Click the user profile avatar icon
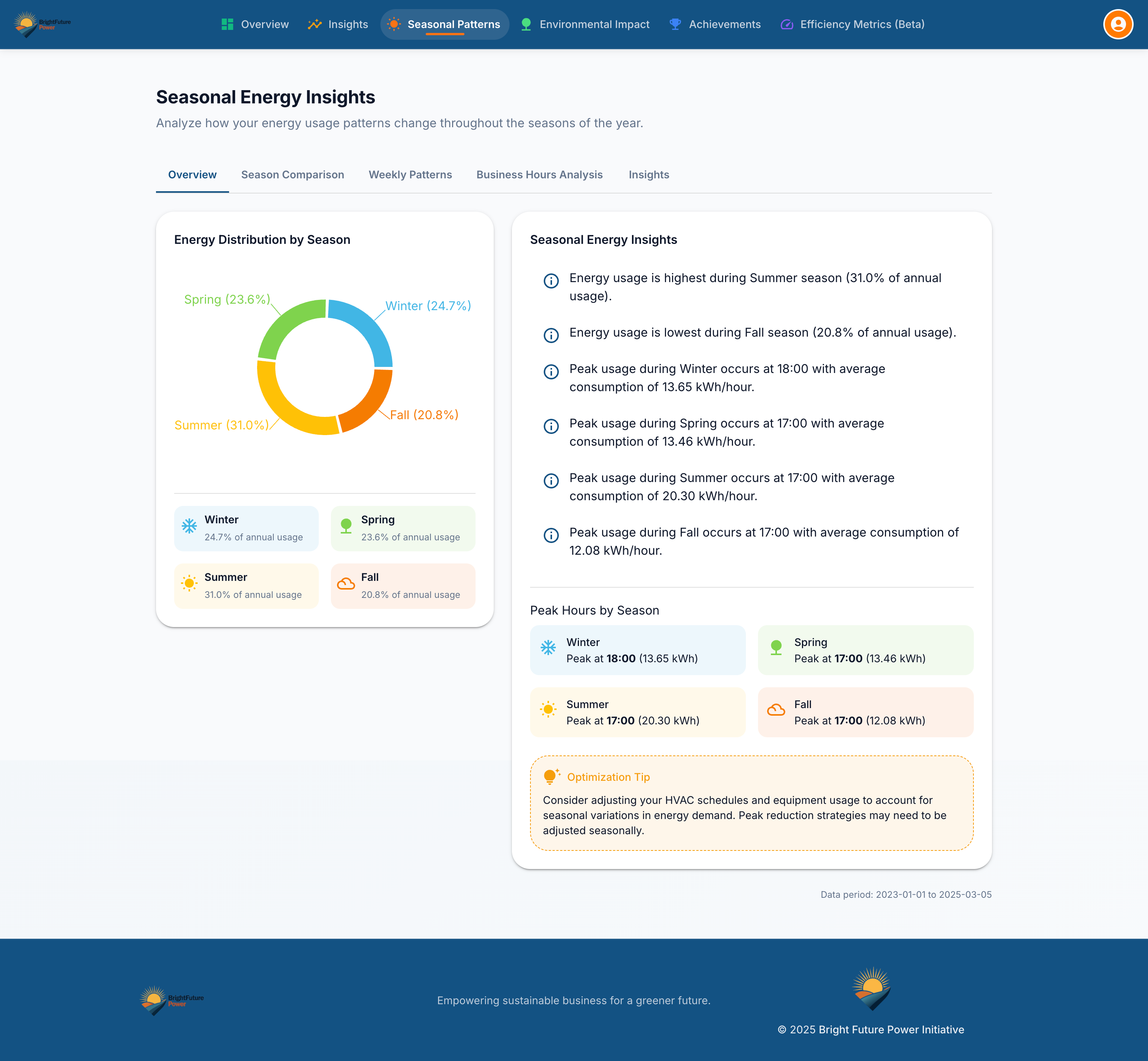The height and width of the screenshot is (1061, 1148). tap(1118, 24)
